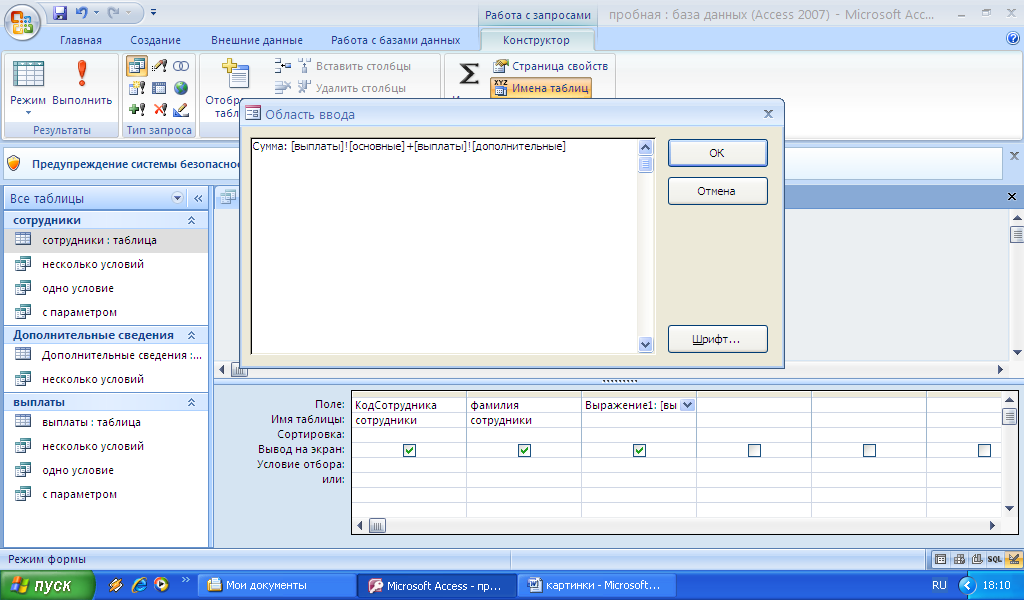Open the Все таблицы navigation dropdown
The width and height of the screenshot is (1024, 600).
pyautogui.click(x=177, y=198)
